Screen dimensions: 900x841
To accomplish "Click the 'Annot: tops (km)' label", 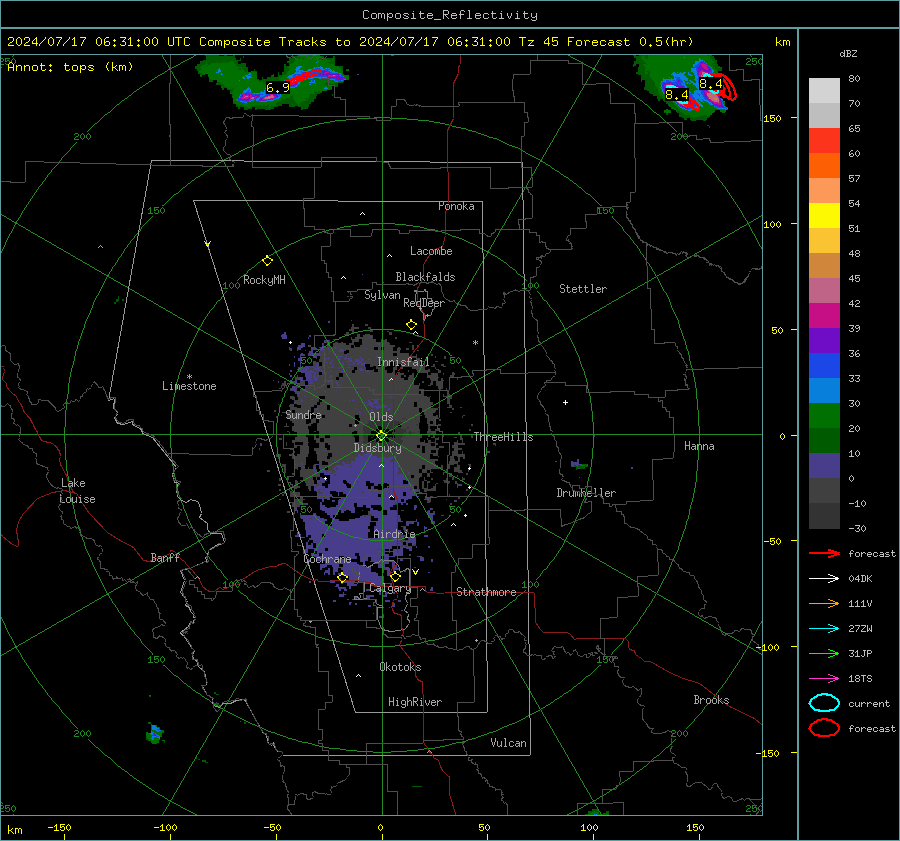I will [x=70, y=67].
